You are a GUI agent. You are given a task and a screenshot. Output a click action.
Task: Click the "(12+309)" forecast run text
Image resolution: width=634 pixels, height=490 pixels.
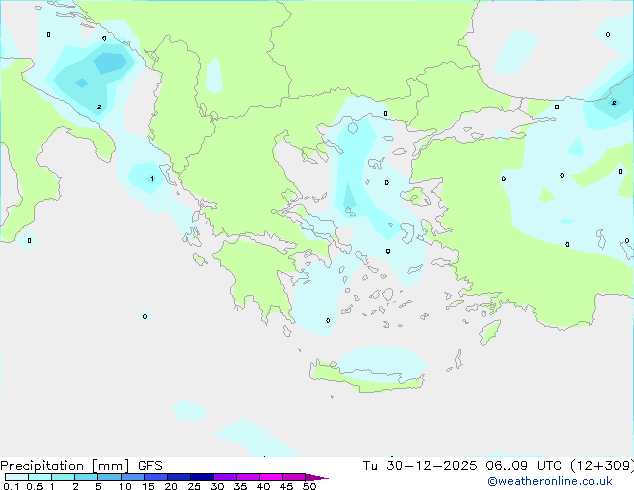[x=602, y=466]
